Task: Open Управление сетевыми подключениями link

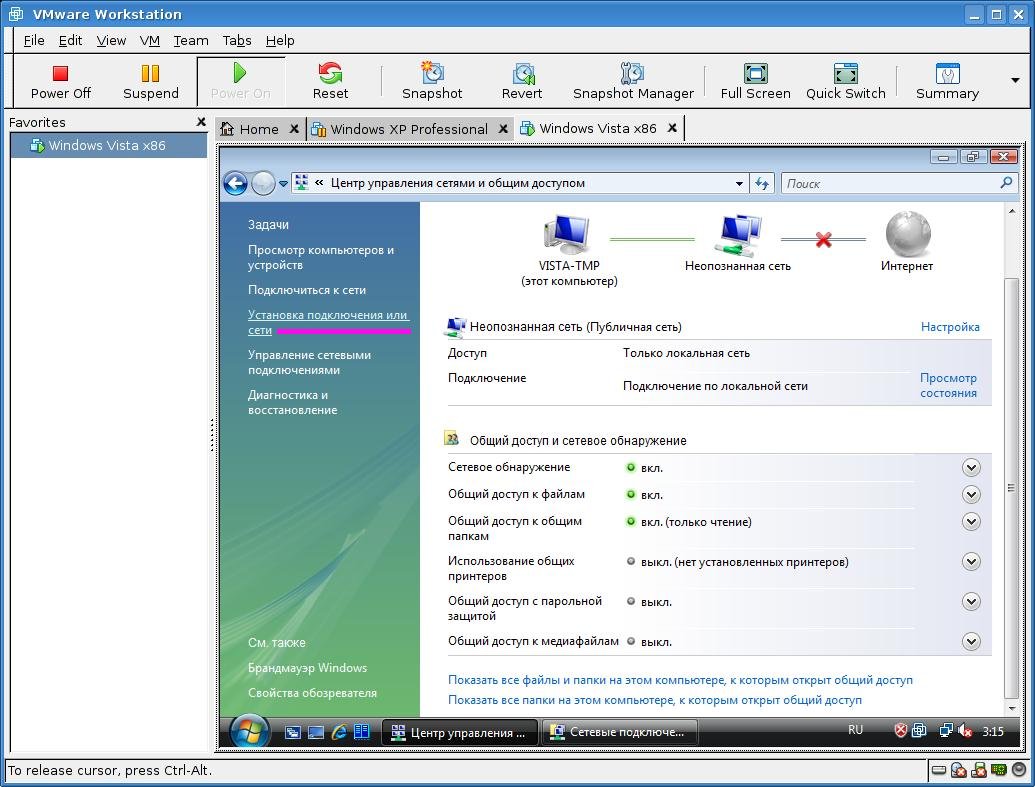Action: [310, 362]
